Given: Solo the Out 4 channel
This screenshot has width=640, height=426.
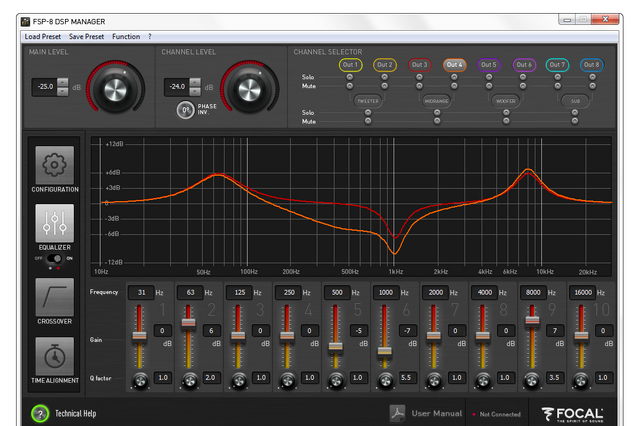Looking at the screenshot, I should tap(454, 77).
